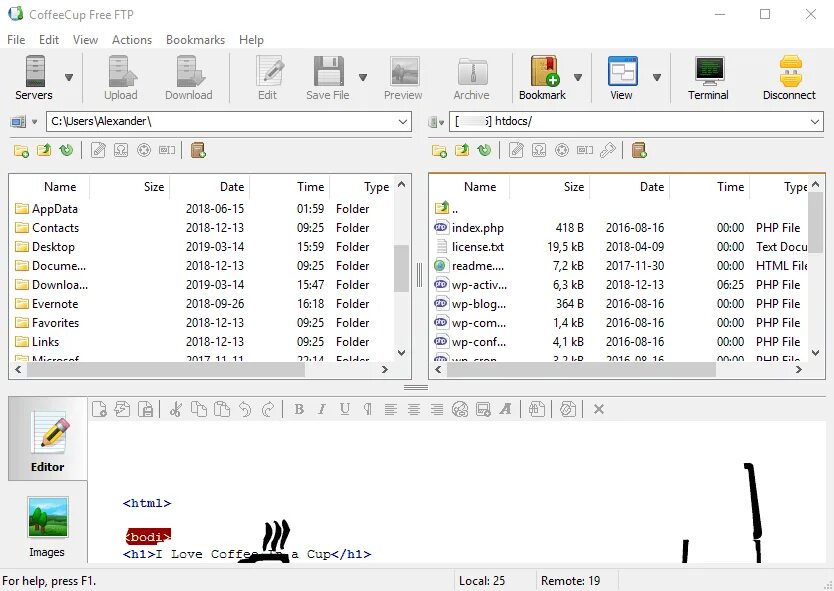Image resolution: width=834 pixels, height=591 pixels.
Task: Undo in the editor toolbar
Action: tap(245, 409)
